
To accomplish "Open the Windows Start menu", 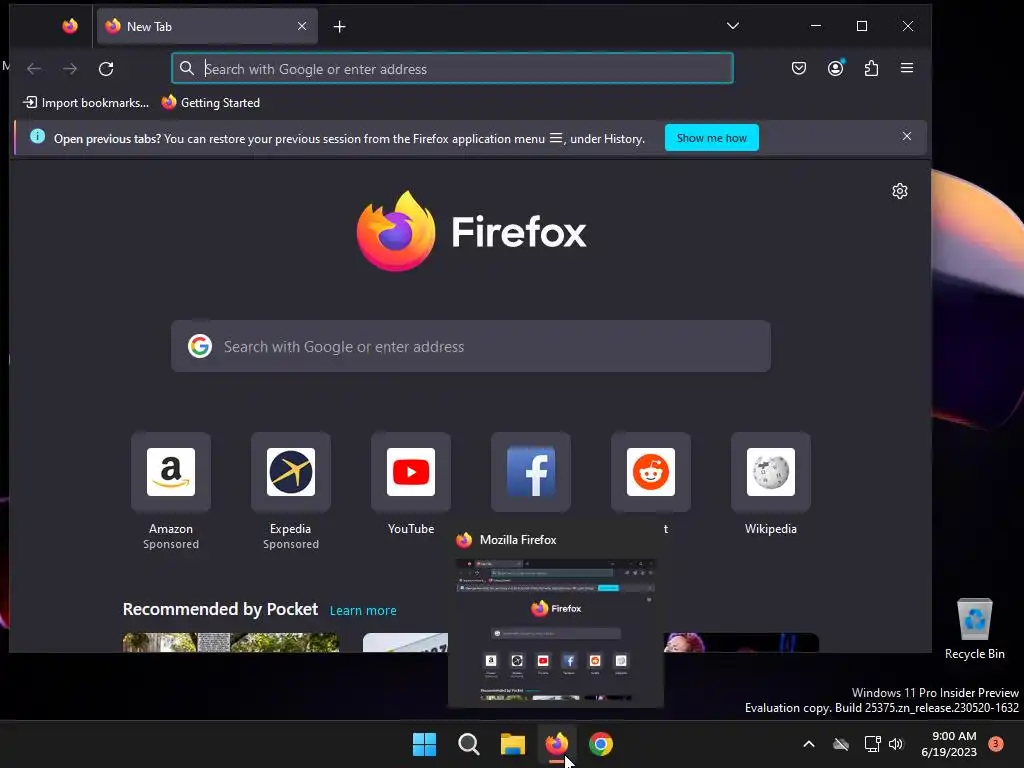I will point(424,744).
